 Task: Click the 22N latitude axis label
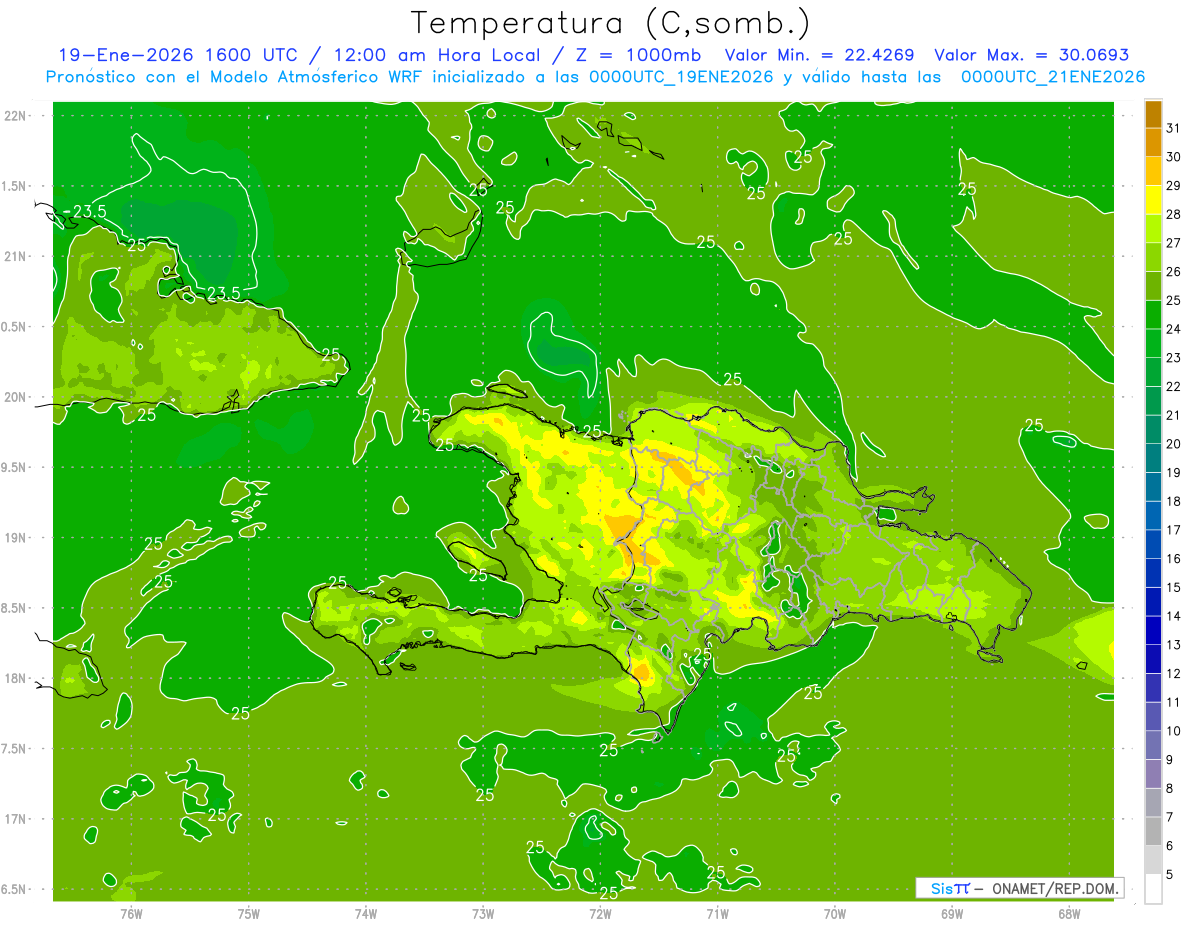tap(15, 116)
